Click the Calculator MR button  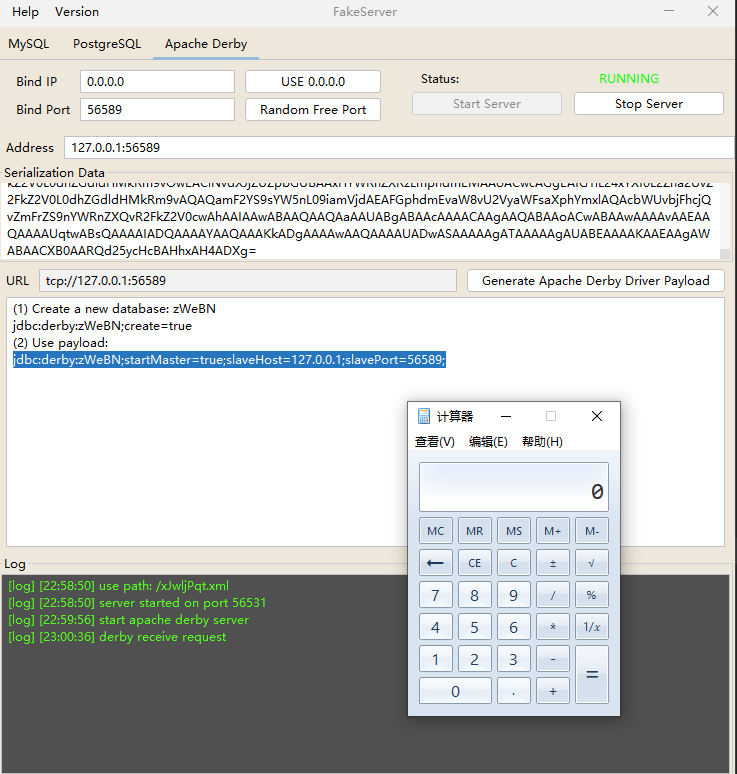[474, 531]
